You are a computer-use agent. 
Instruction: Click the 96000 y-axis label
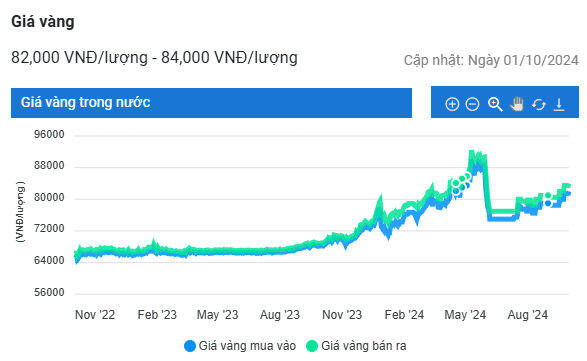tap(49, 134)
